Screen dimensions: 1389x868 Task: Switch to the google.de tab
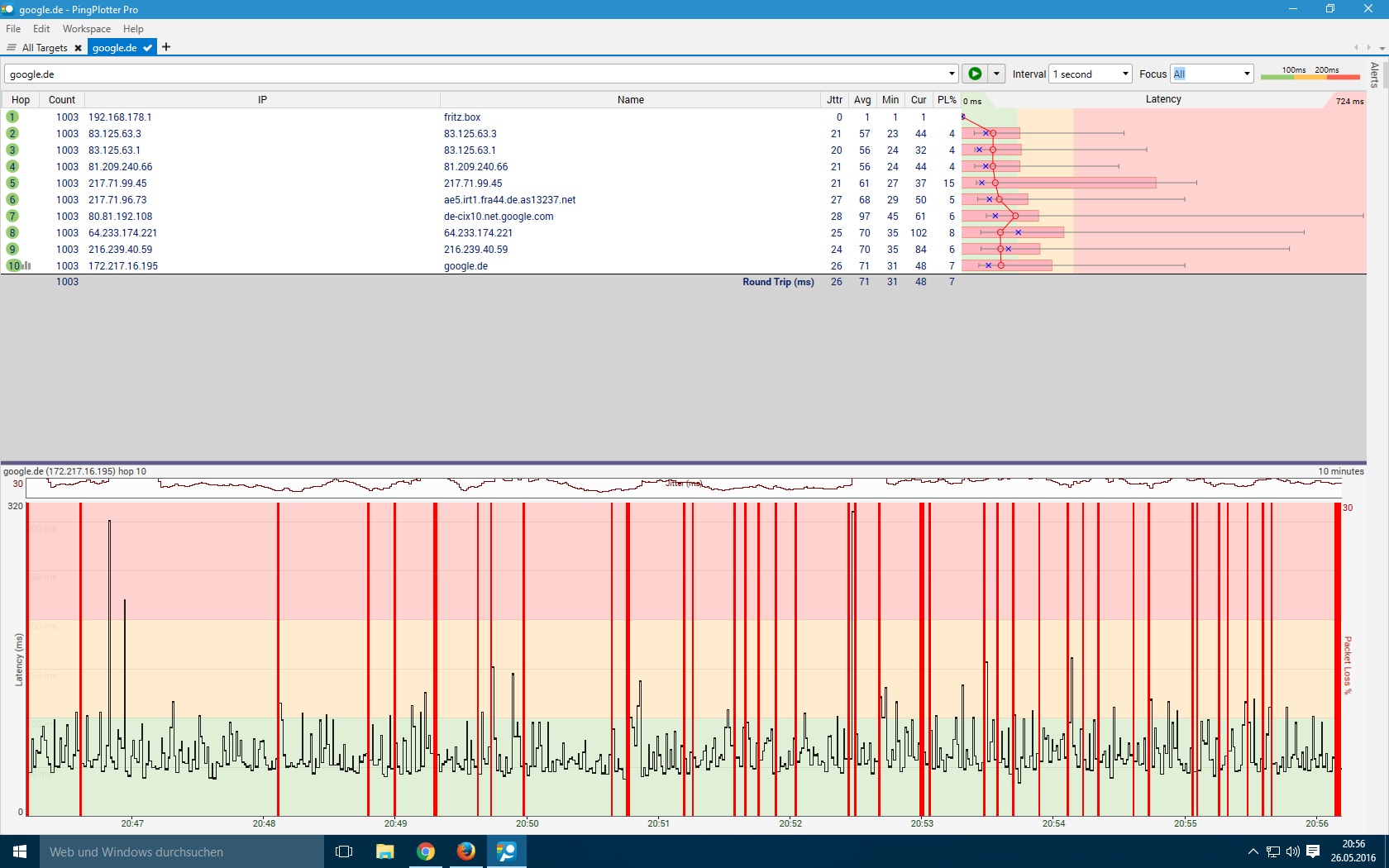pos(115,48)
